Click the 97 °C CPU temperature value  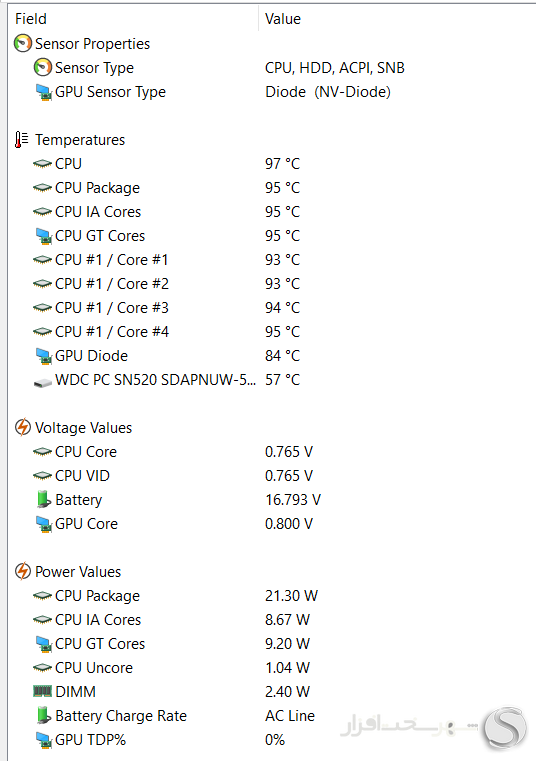tap(283, 164)
